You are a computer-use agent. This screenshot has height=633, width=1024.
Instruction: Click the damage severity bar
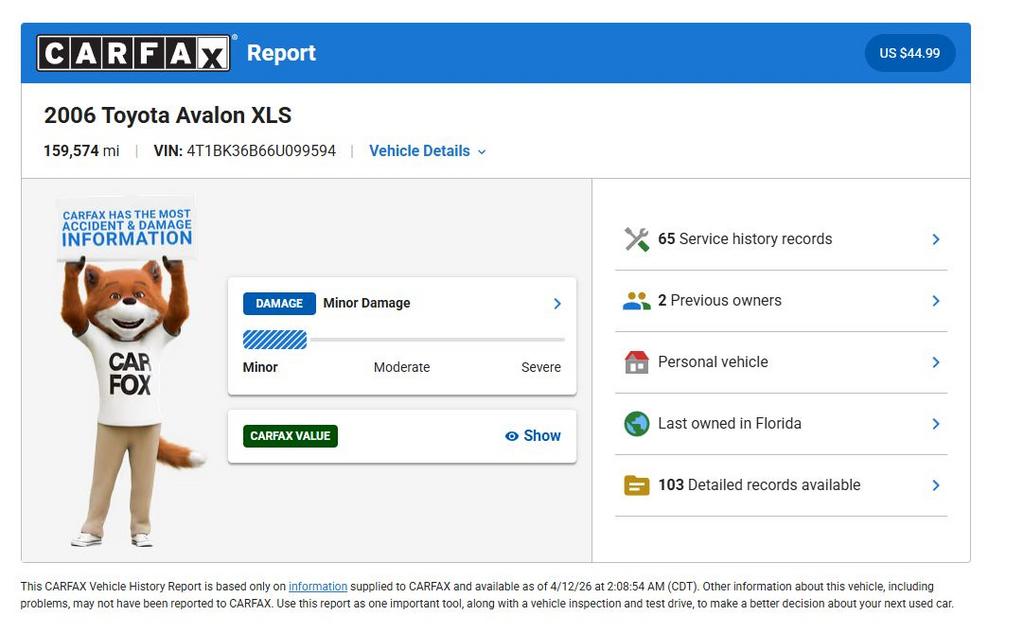(x=403, y=340)
